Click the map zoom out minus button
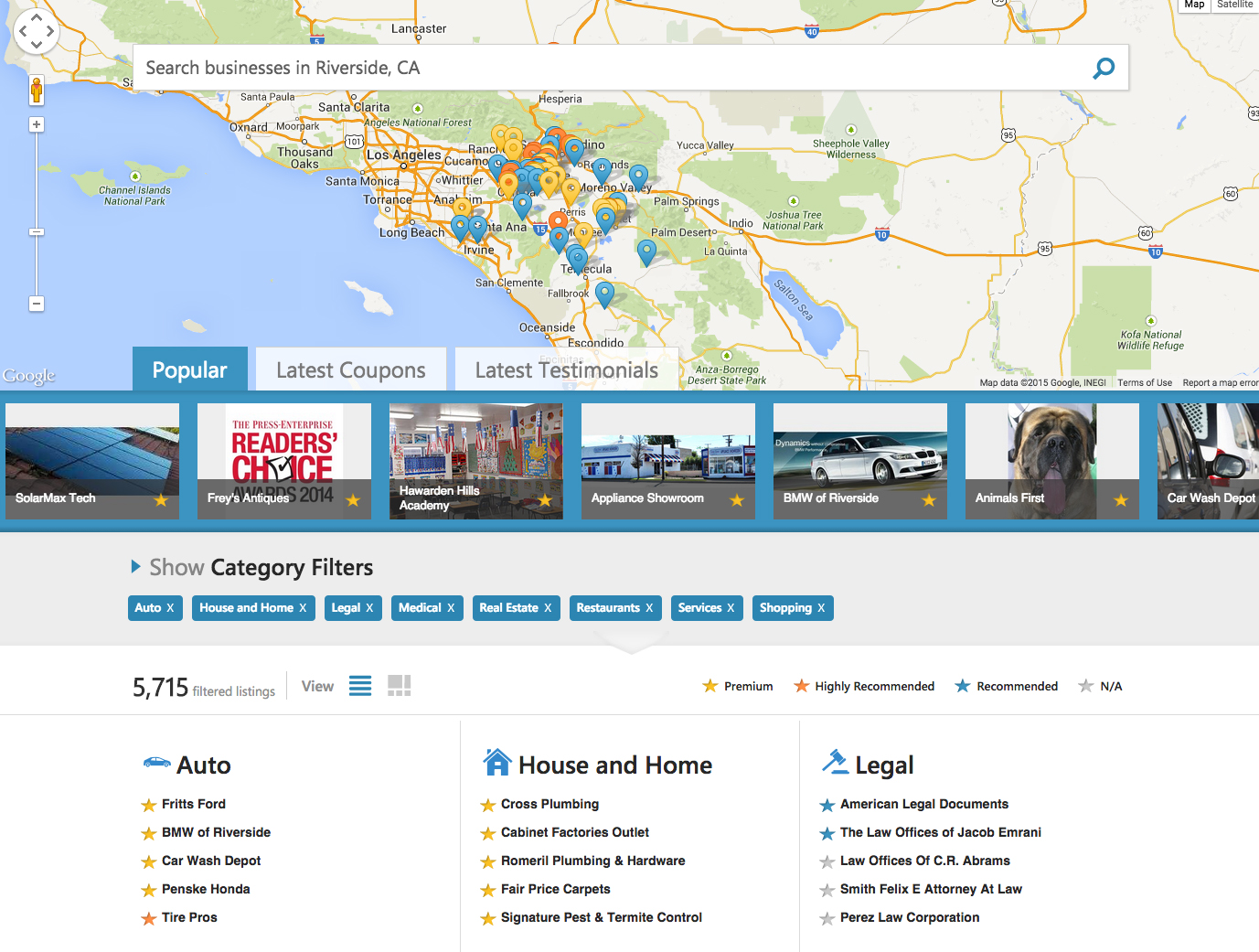The image size is (1259, 952). 37,304
